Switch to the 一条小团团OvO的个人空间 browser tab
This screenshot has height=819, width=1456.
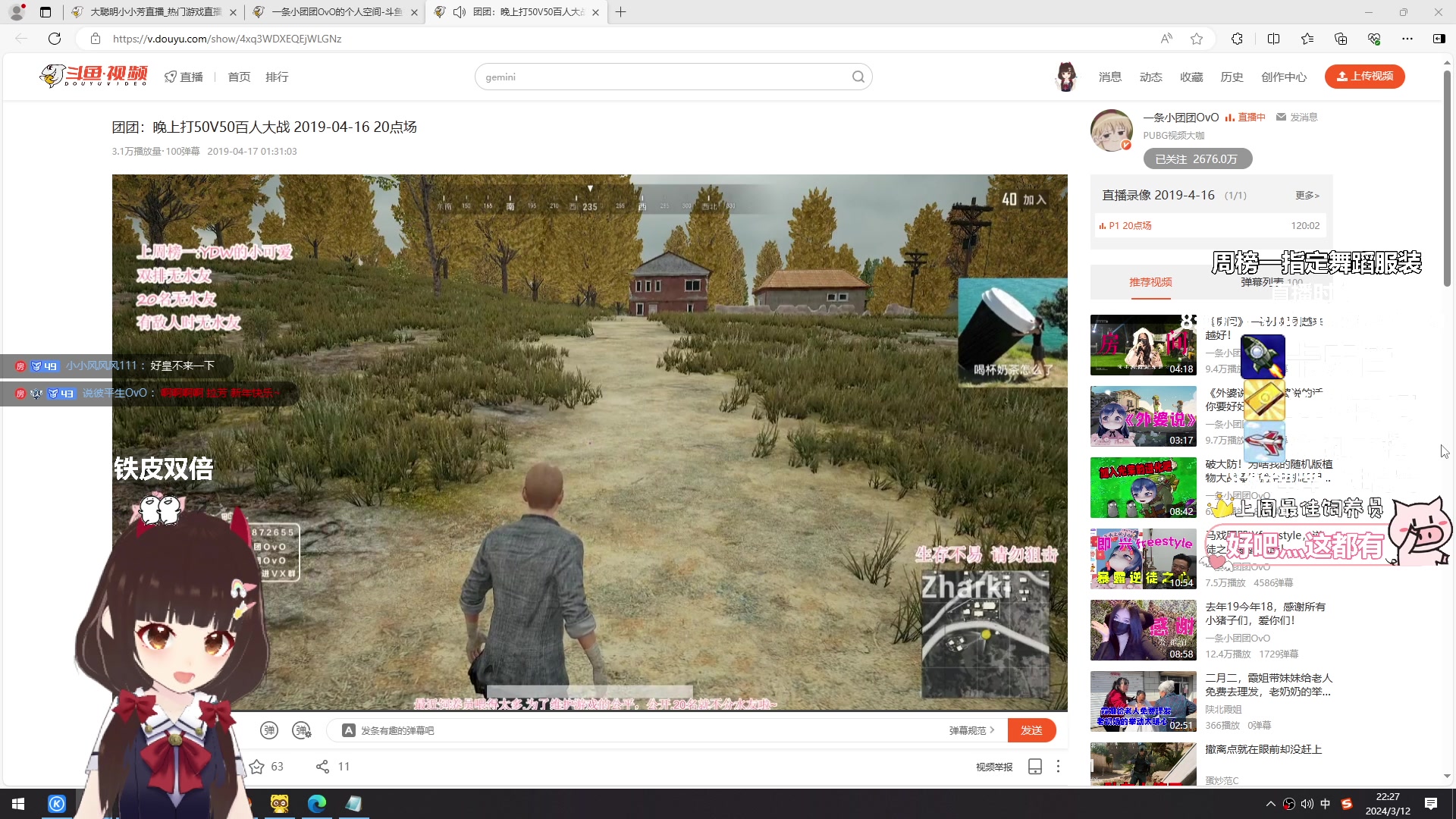pos(337,12)
